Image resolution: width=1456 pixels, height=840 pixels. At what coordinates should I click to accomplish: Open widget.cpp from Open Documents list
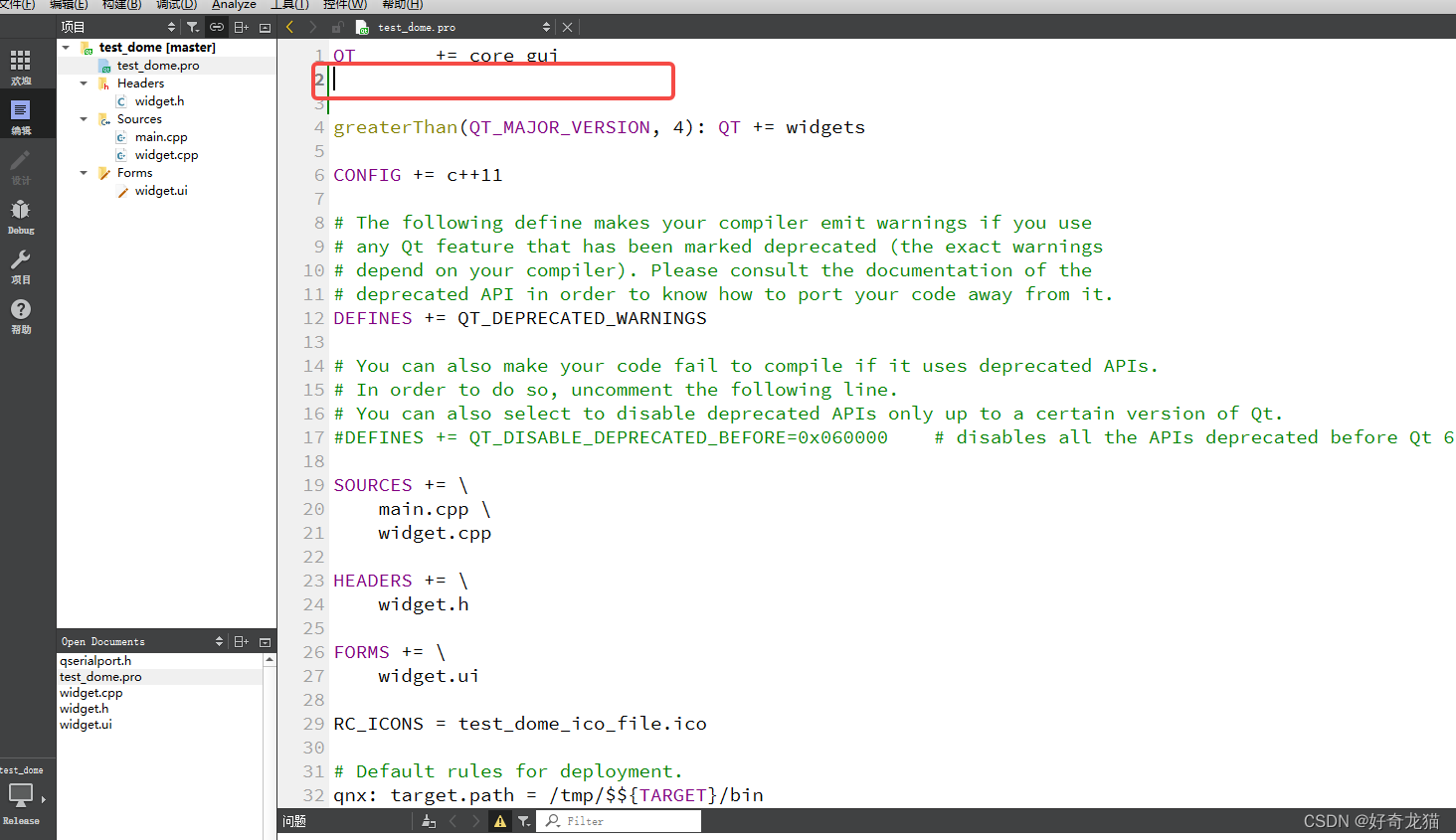click(x=91, y=693)
